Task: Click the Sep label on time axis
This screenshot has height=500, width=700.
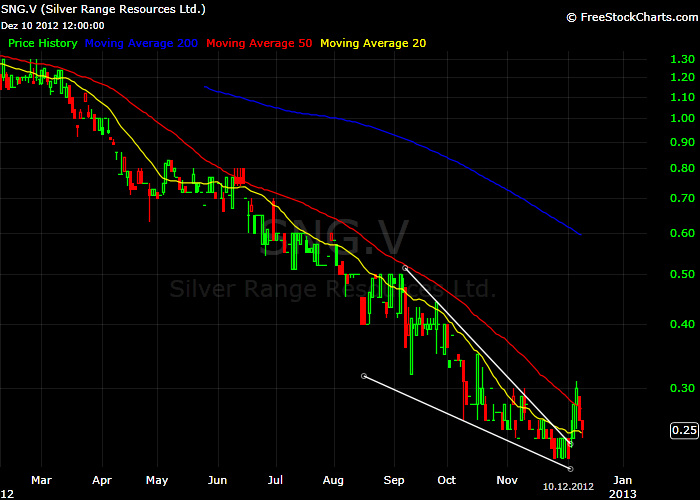Action: tap(394, 481)
